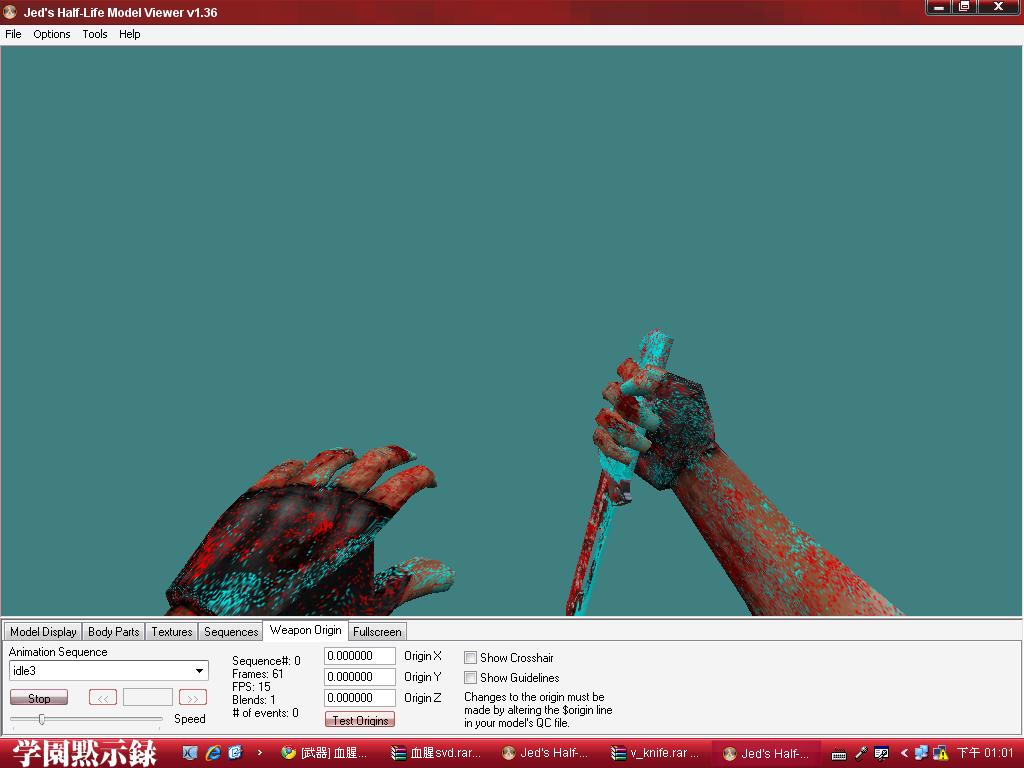The image size is (1024, 768).
Task: Click the Frames: 61 info text
Action: (258, 674)
